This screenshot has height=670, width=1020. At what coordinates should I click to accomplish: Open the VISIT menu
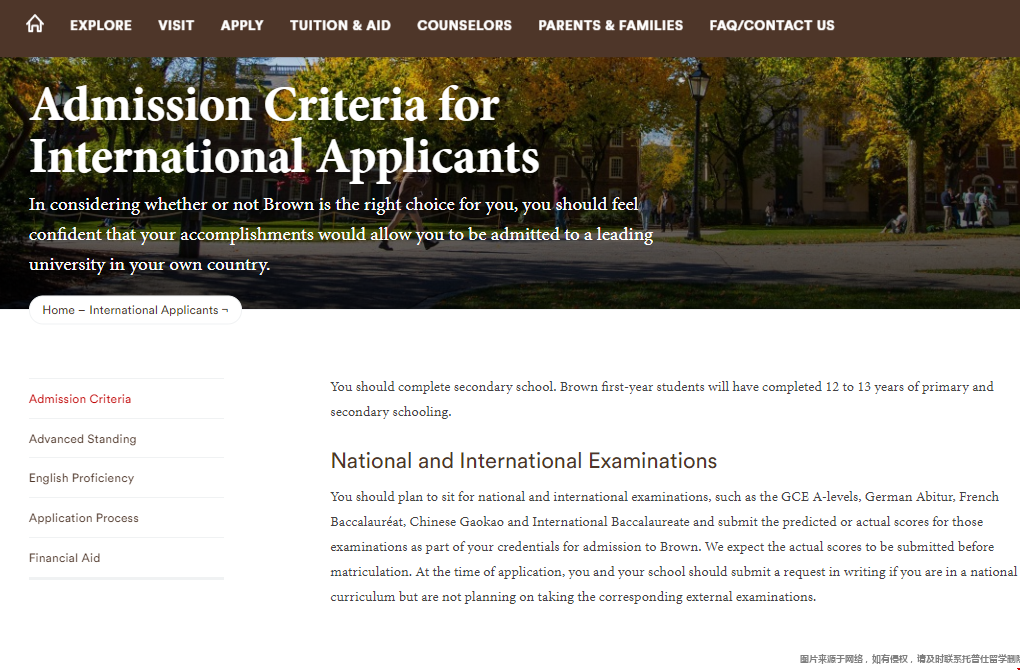click(x=176, y=25)
